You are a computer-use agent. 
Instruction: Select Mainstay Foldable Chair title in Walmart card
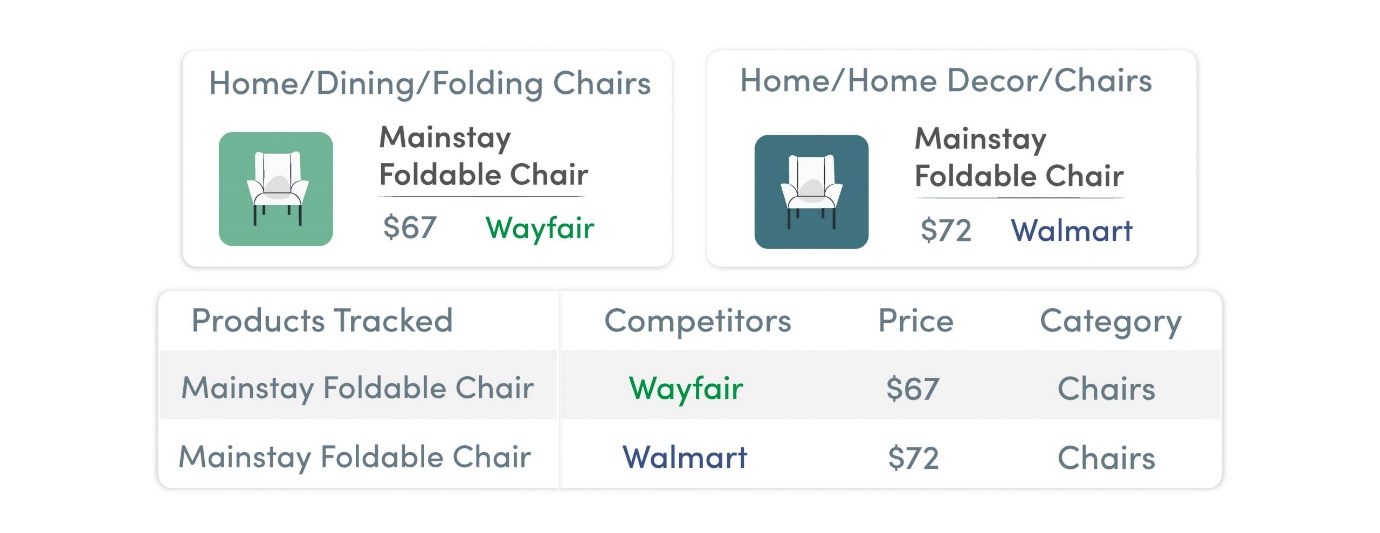tap(1019, 157)
